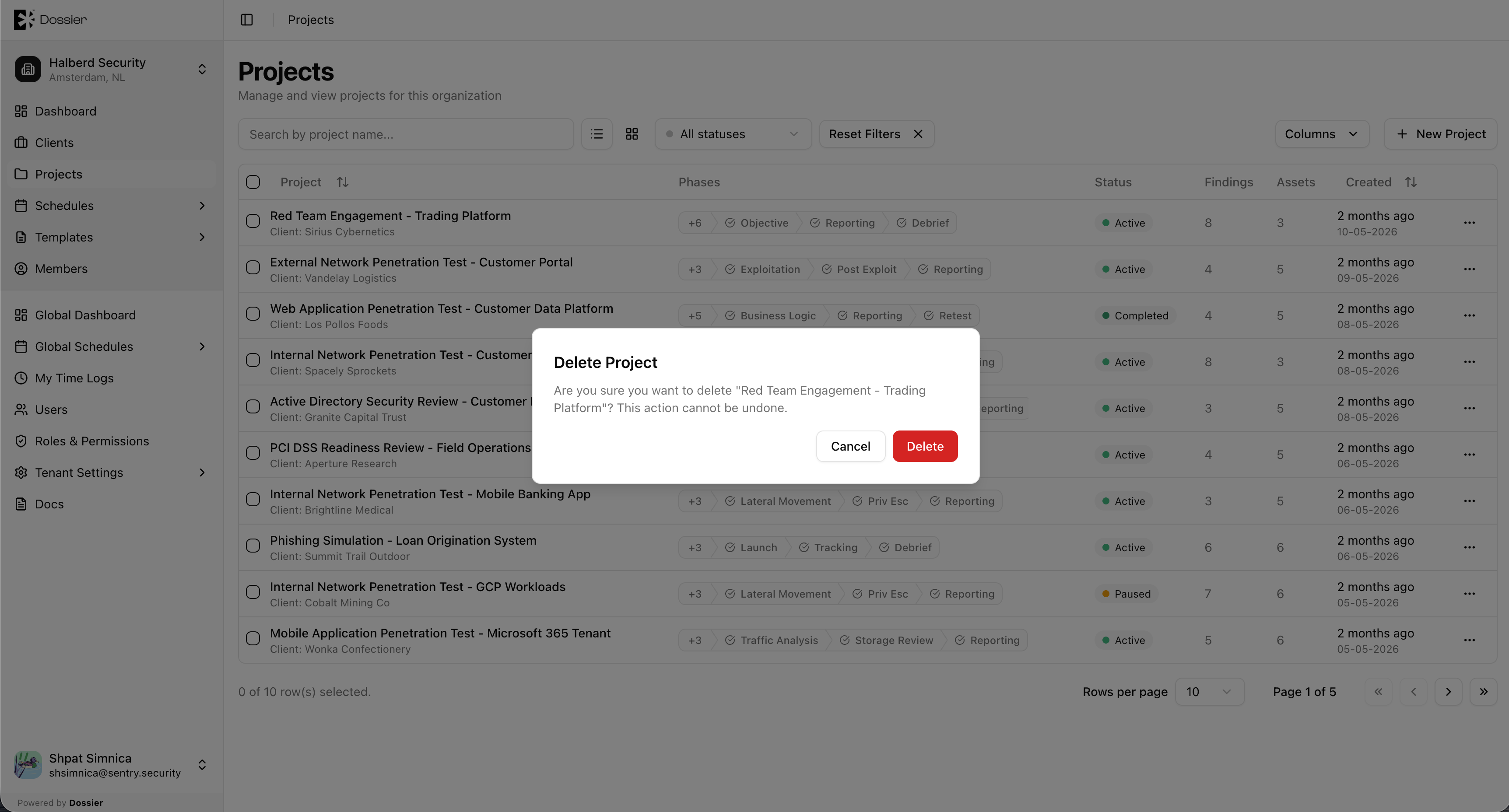
Task: Open the Shpat Simnica user menu
Action: (112, 765)
